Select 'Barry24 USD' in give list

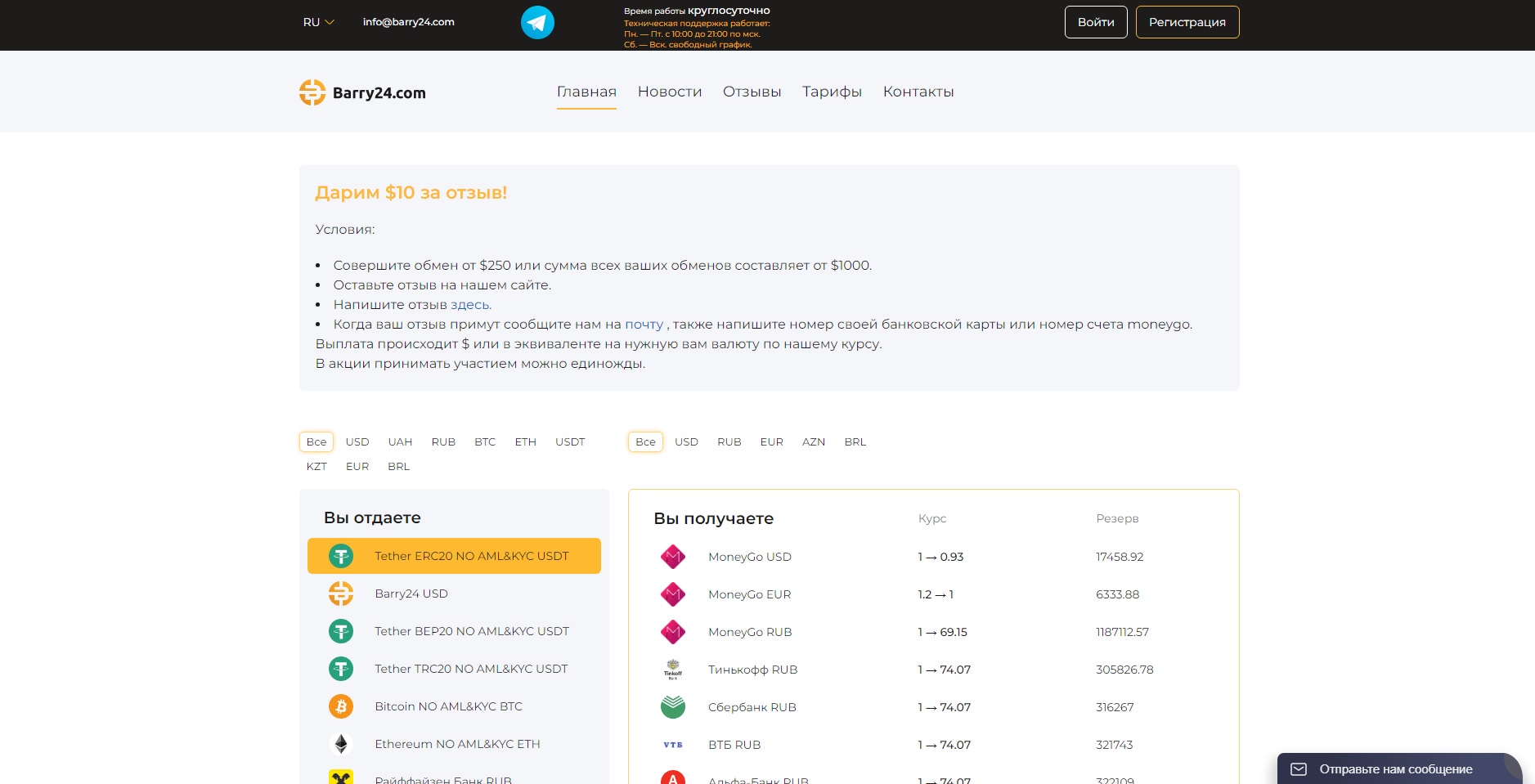click(454, 594)
